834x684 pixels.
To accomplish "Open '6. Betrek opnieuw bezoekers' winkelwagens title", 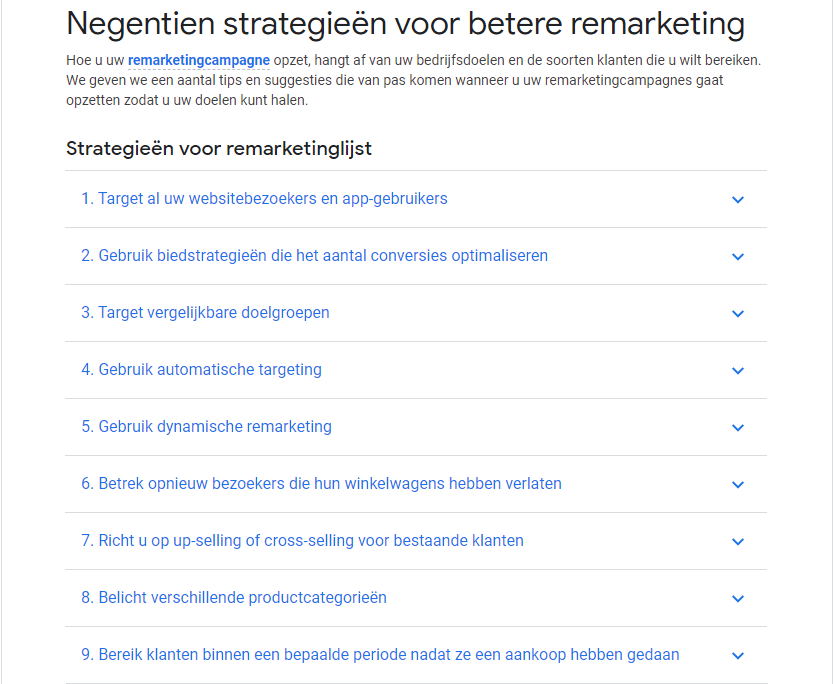I will tap(321, 483).
